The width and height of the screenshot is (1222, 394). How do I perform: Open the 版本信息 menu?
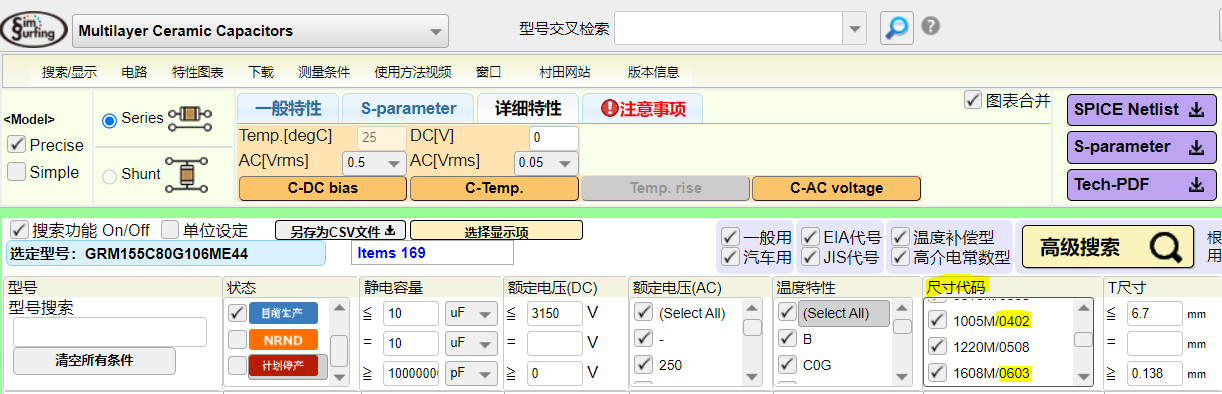(x=653, y=72)
